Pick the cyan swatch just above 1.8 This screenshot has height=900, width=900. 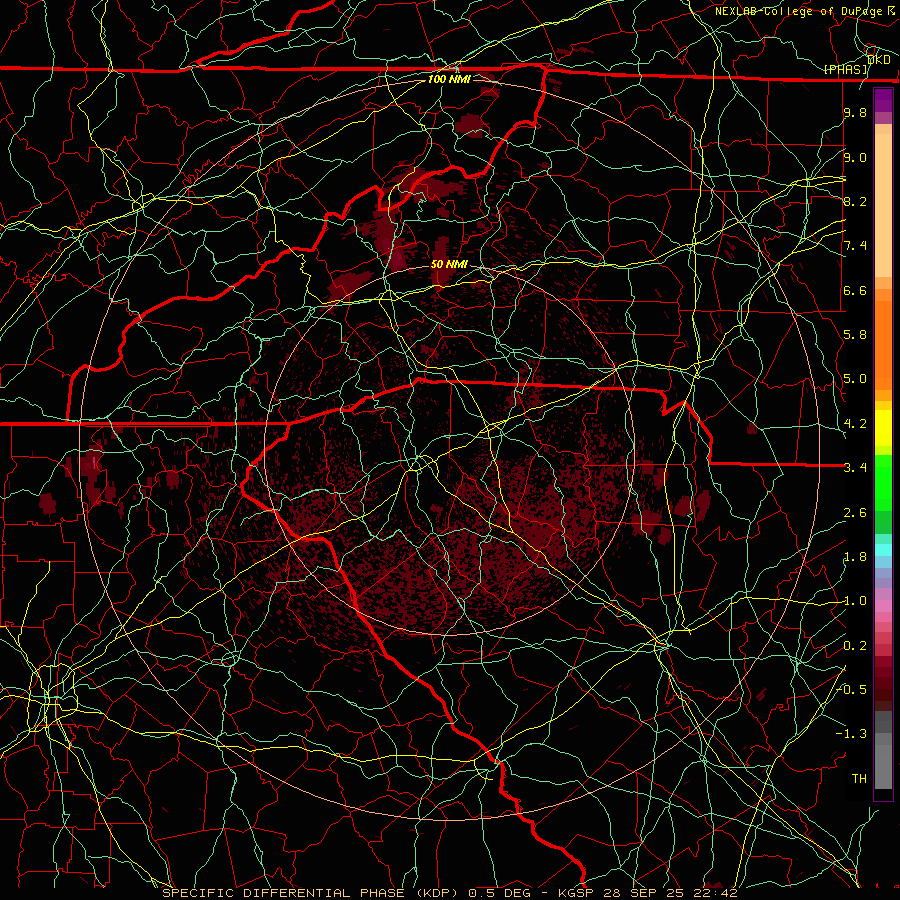pyautogui.click(x=883, y=550)
